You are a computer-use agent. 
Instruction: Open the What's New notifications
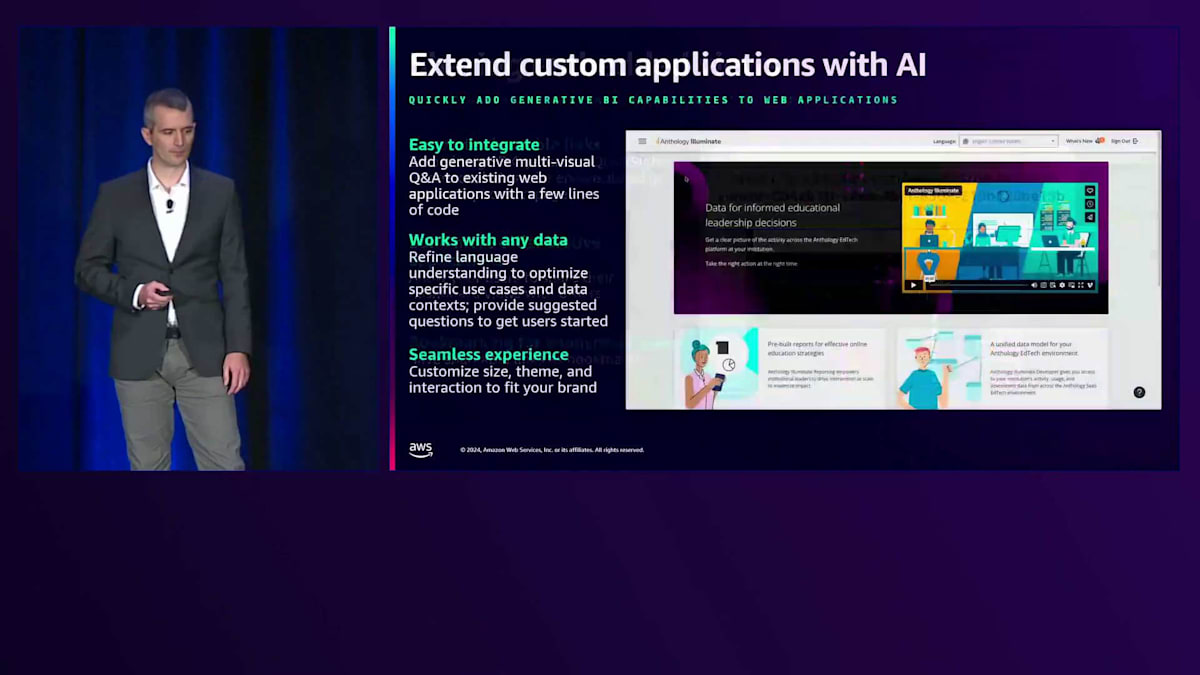(x=1085, y=141)
